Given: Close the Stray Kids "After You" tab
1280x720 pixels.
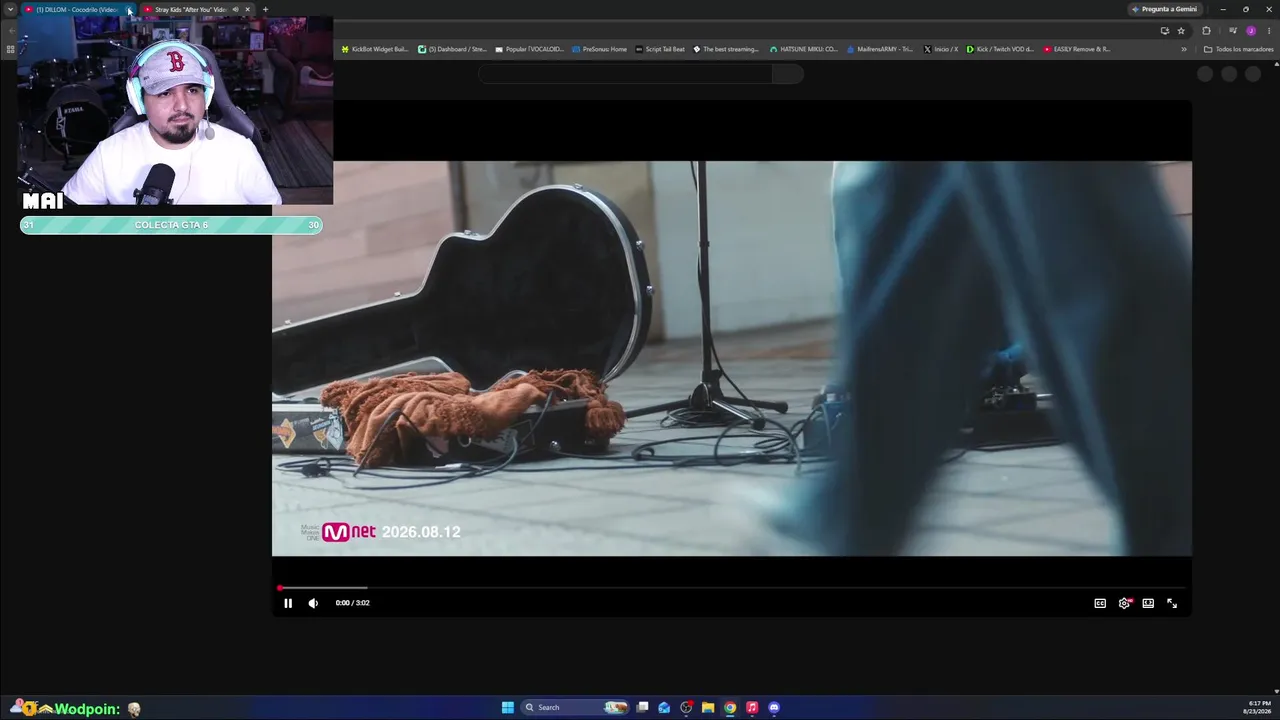Looking at the screenshot, I should 248,9.
